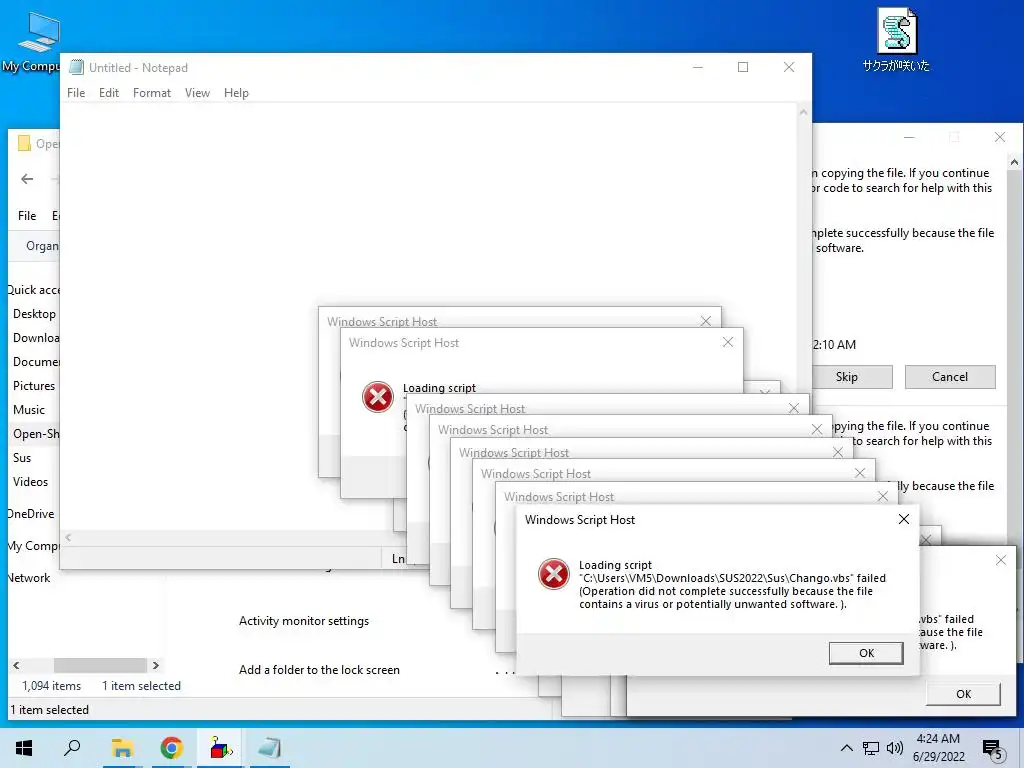Select Pictures in Explorer sidebar
This screenshot has height=768, width=1024.
pos(34,386)
